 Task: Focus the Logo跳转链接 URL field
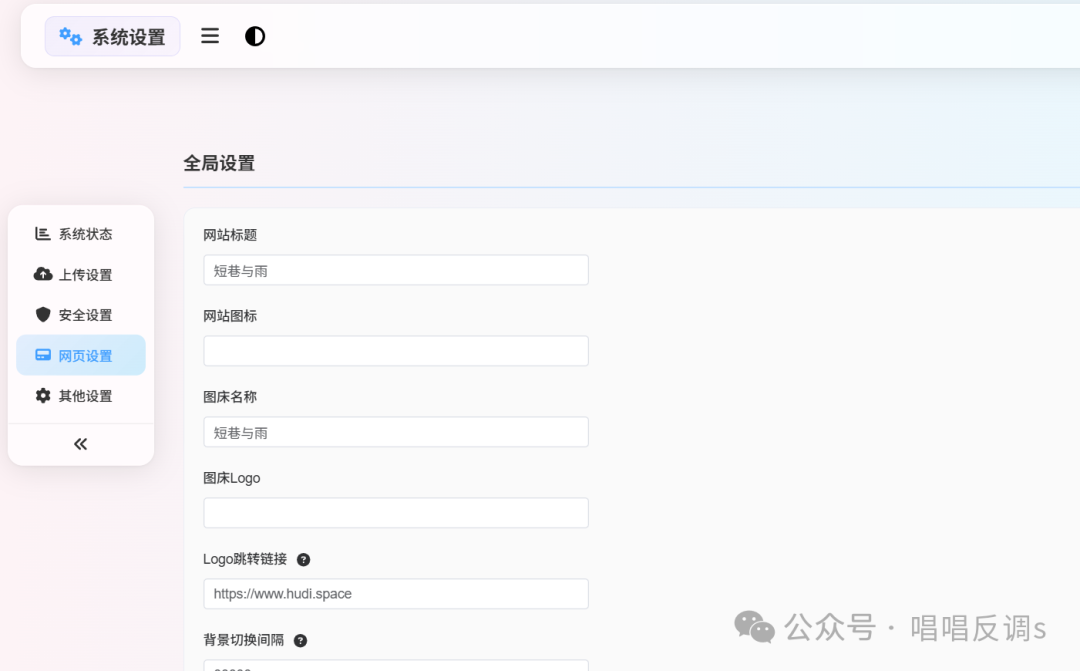[x=395, y=594]
